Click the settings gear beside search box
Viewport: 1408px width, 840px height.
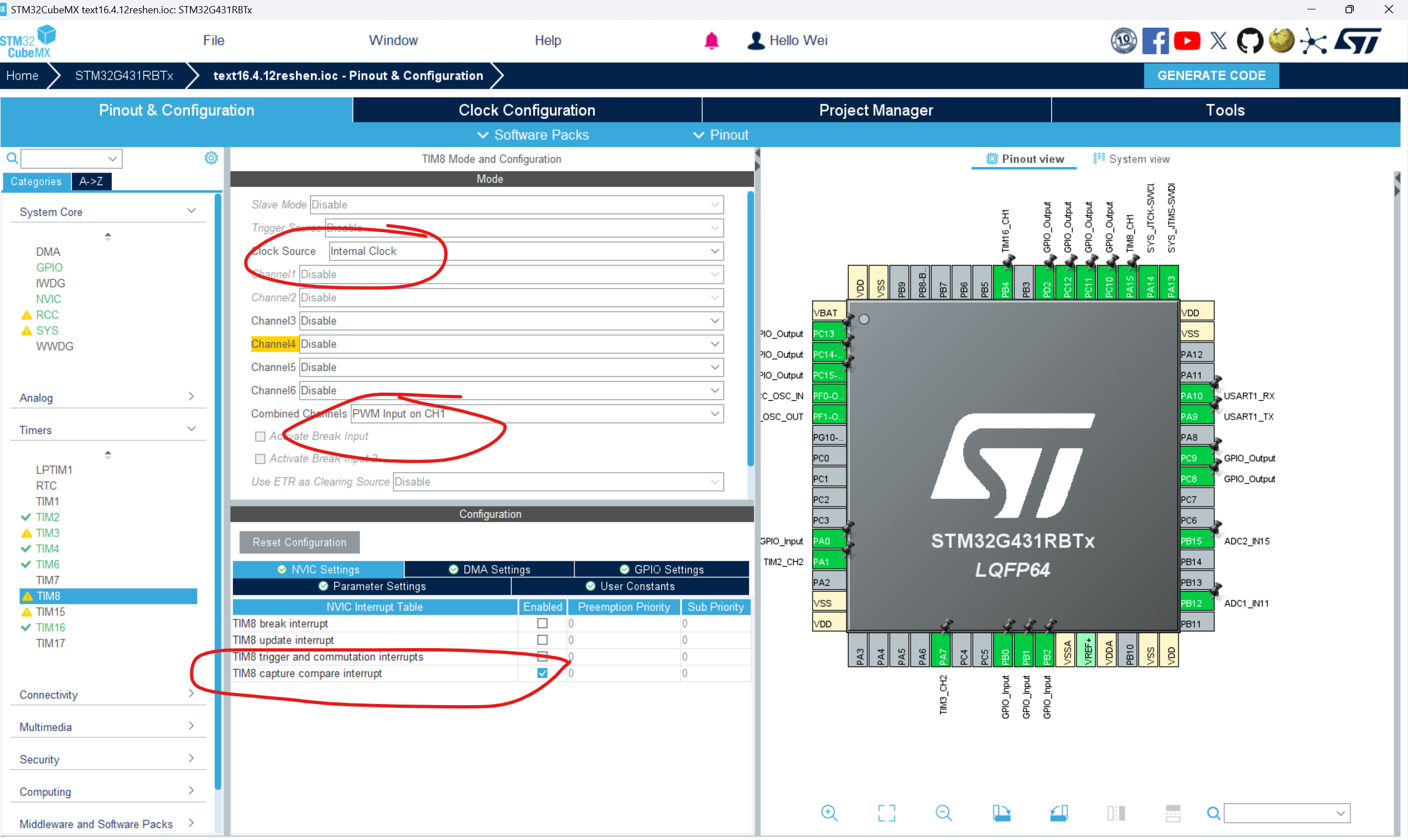[x=211, y=158]
